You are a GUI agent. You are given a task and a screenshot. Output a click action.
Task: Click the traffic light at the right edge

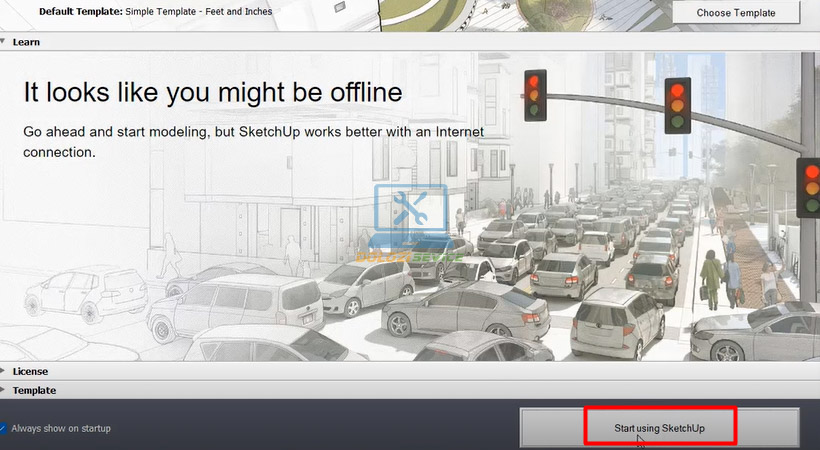(808, 186)
